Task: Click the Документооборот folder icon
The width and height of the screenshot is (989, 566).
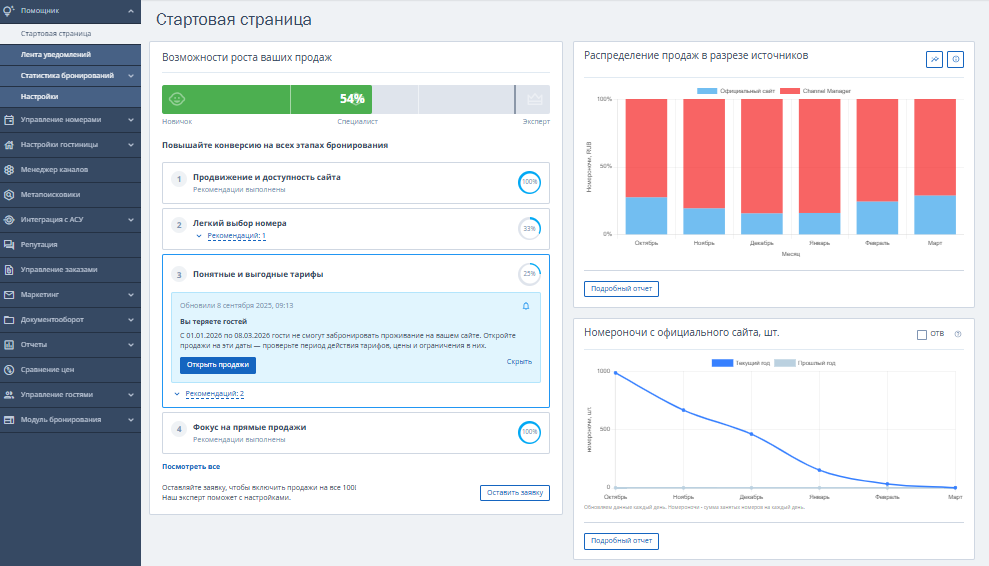Action: pyautogui.click(x=9, y=319)
